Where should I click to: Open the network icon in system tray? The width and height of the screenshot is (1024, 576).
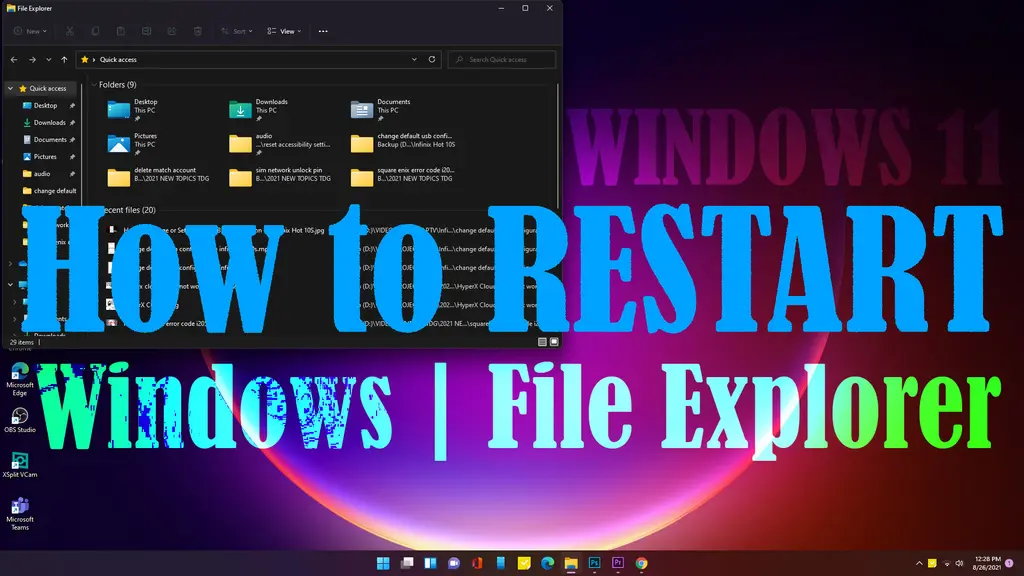click(x=946, y=563)
